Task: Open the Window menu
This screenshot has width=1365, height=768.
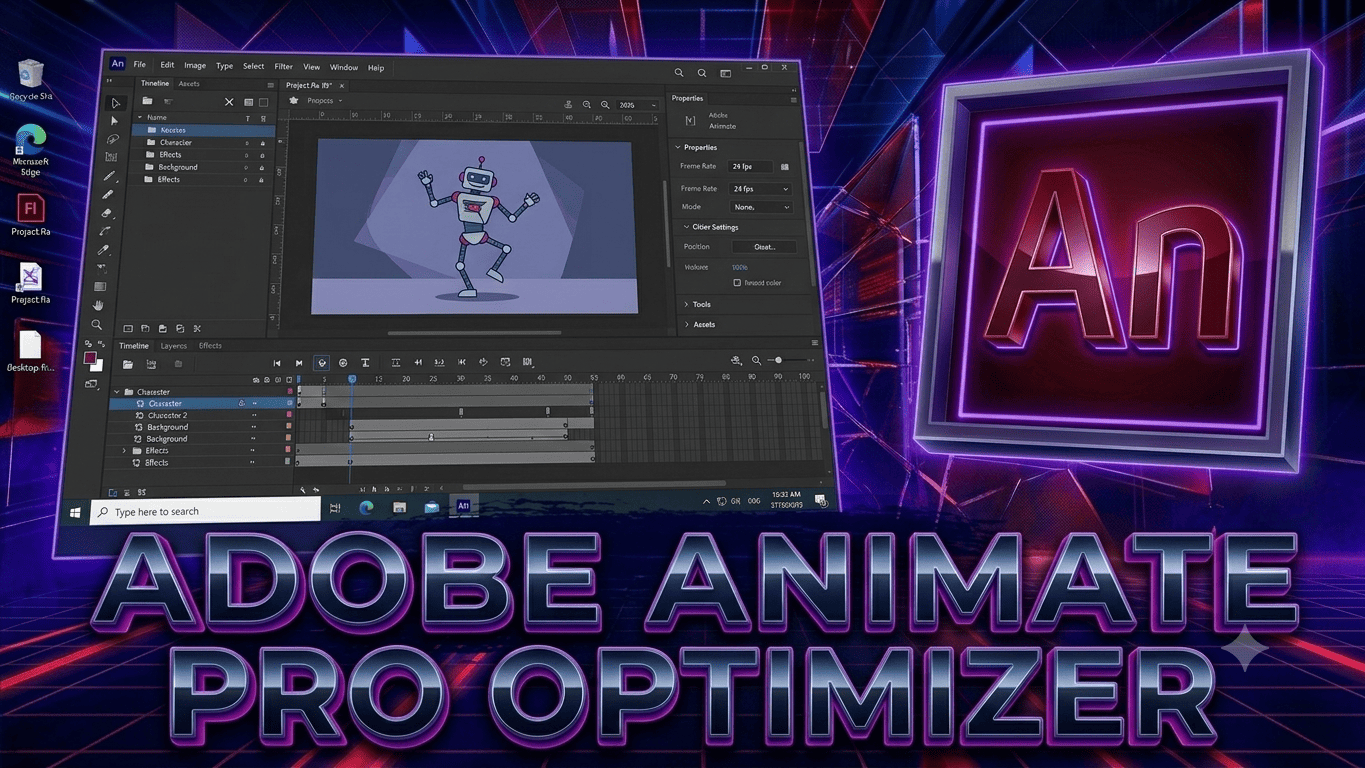Action: point(344,67)
